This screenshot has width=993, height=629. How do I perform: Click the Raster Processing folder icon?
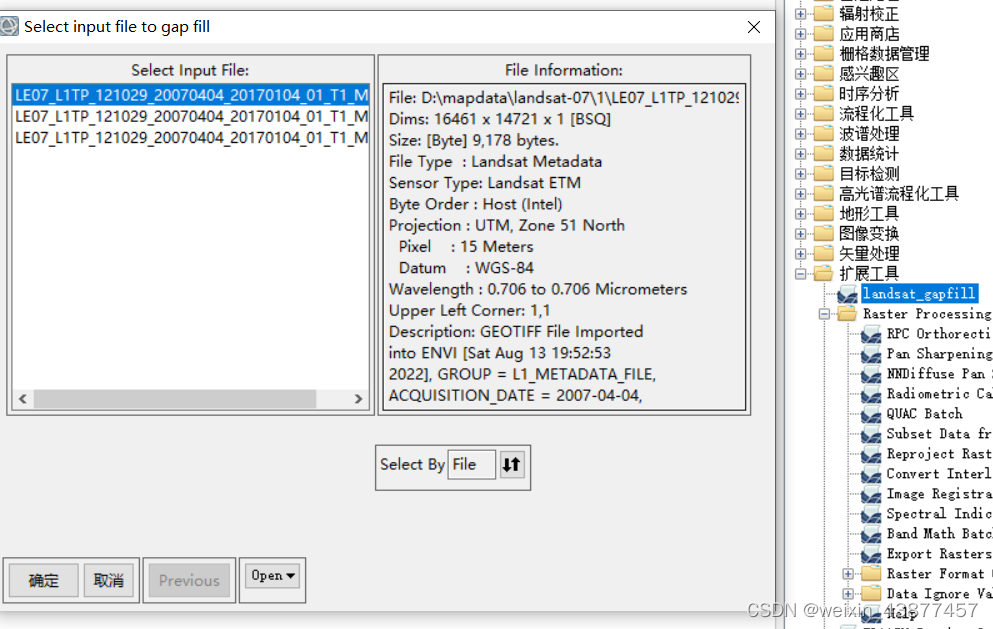click(847, 313)
